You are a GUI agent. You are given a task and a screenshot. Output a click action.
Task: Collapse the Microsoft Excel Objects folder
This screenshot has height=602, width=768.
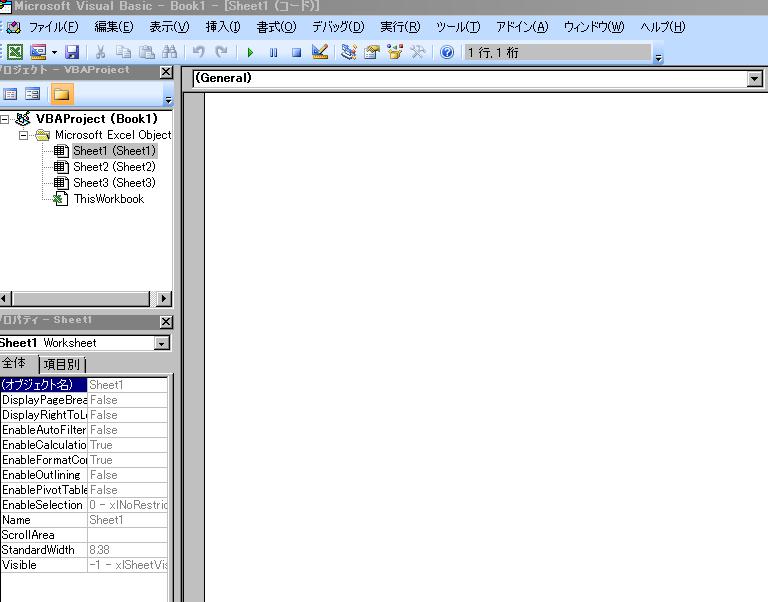(x=23, y=135)
